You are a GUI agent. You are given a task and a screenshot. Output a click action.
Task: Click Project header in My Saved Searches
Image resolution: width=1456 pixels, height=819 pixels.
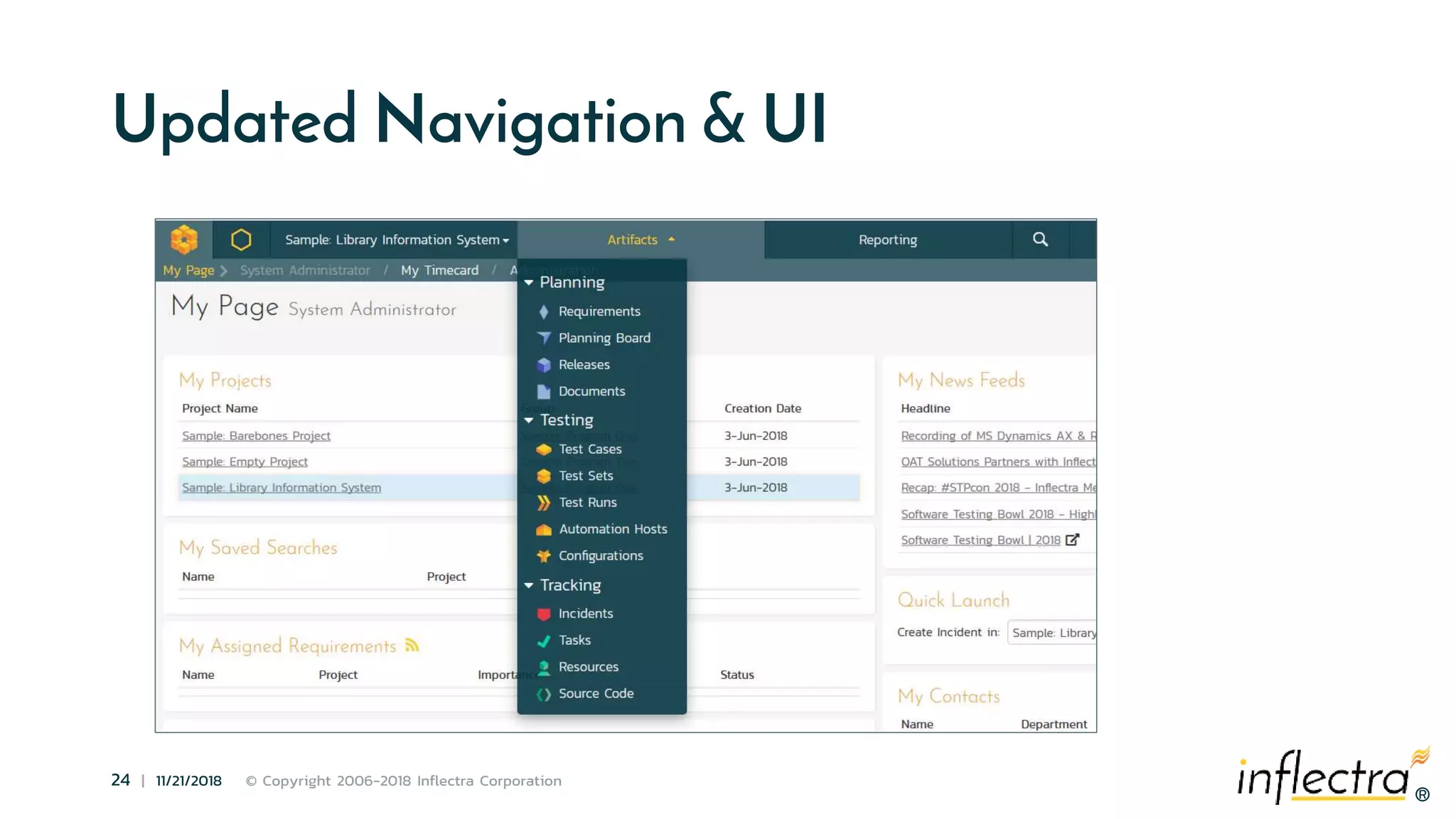[x=446, y=577]
